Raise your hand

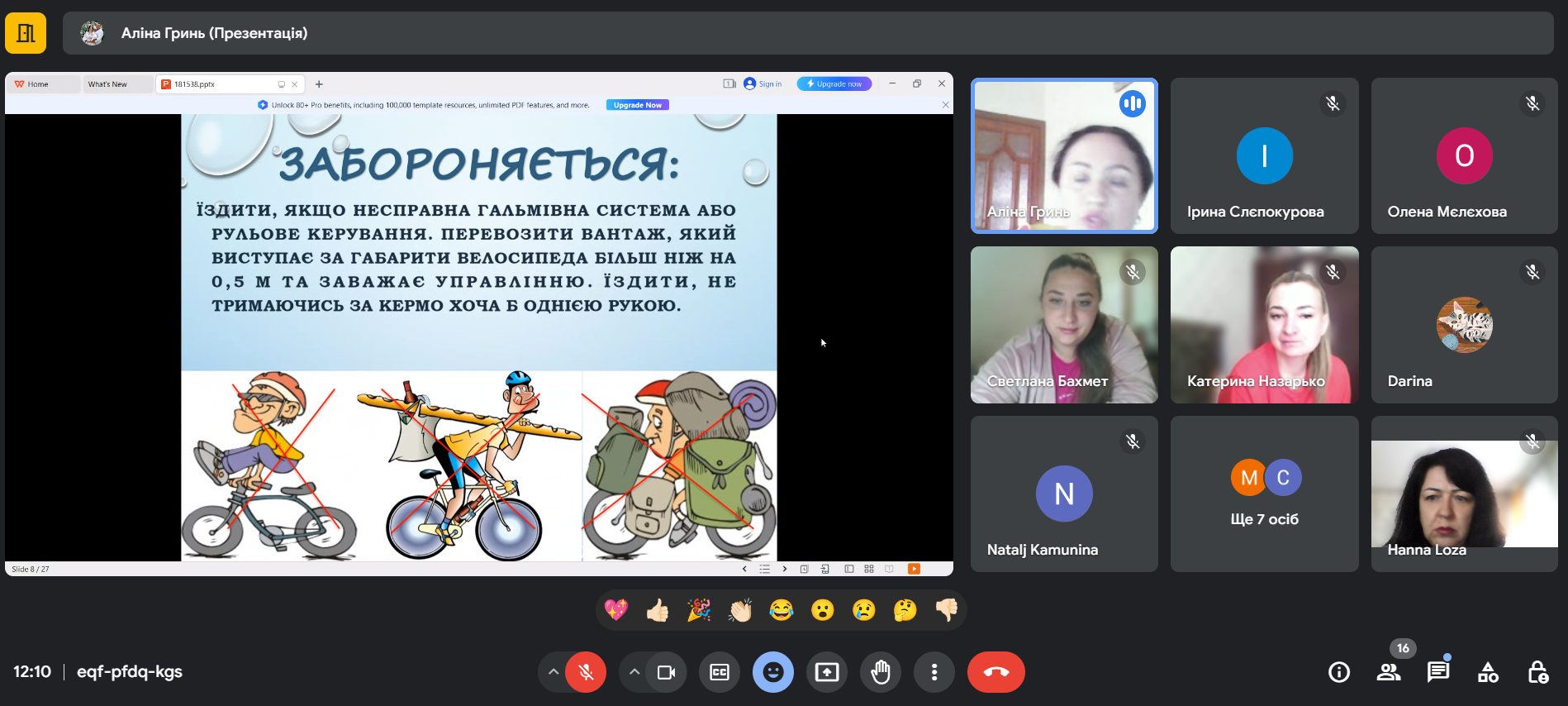[881, 672]
